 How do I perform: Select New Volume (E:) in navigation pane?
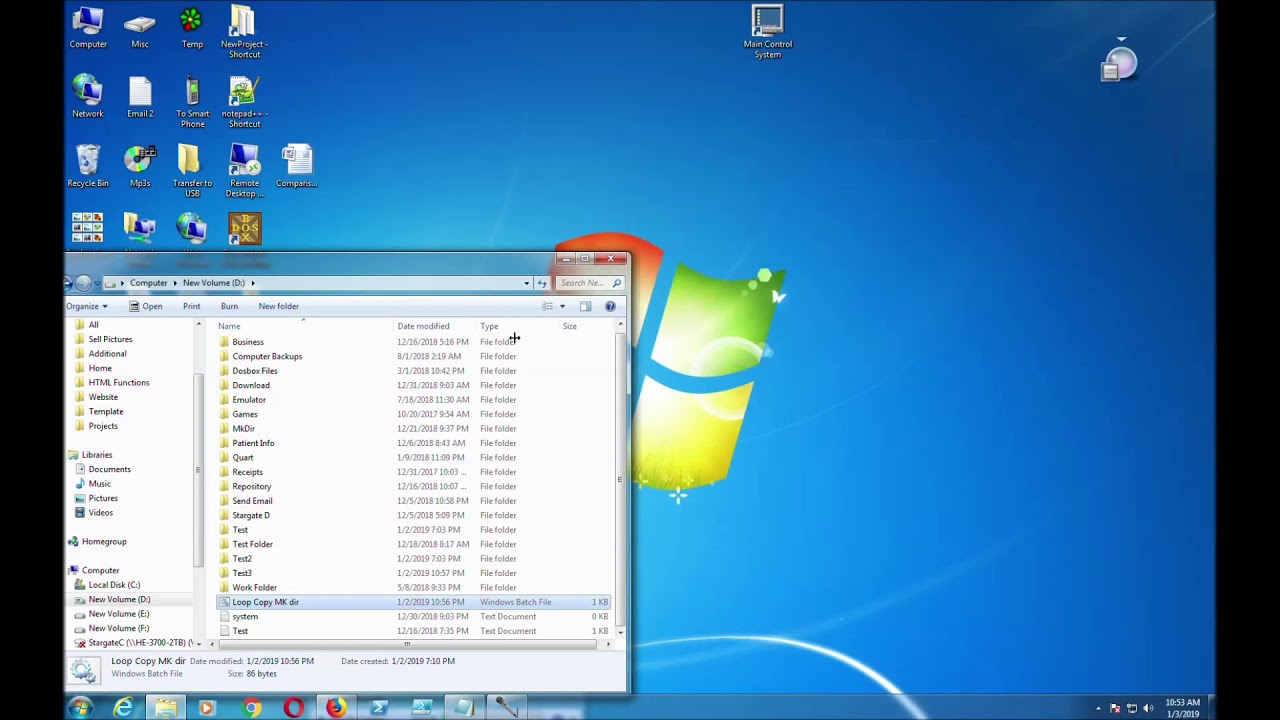119,614
